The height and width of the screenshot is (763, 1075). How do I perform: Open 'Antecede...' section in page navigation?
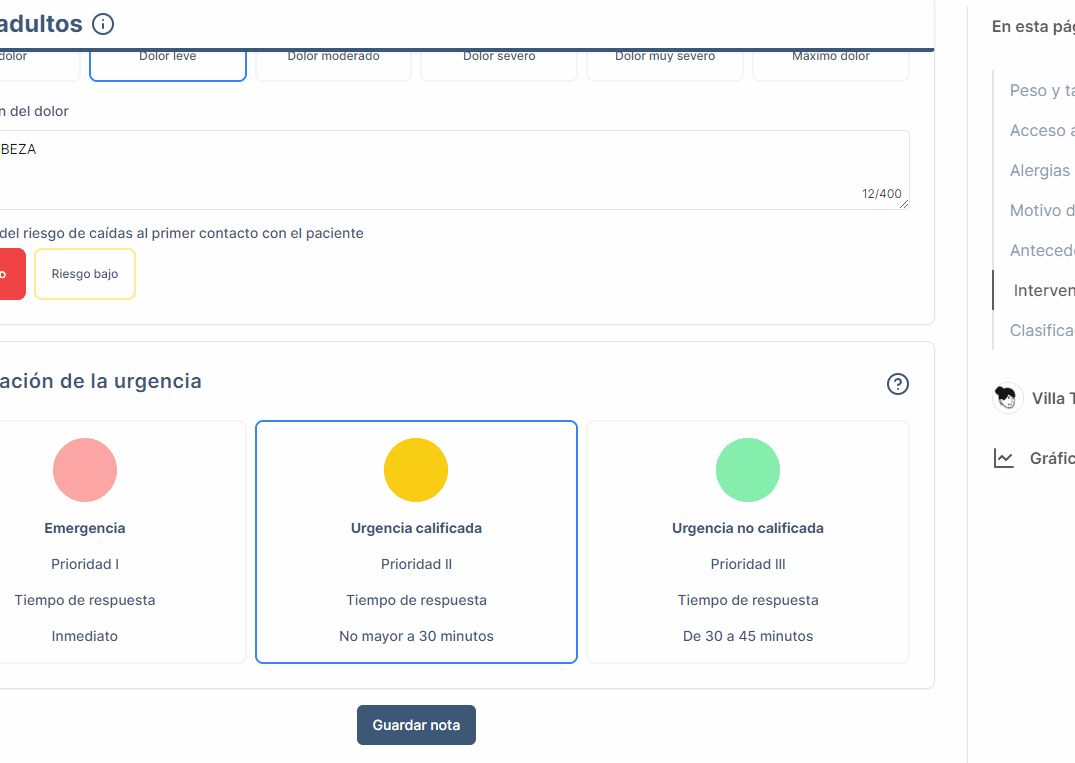tap(1041, 250)
